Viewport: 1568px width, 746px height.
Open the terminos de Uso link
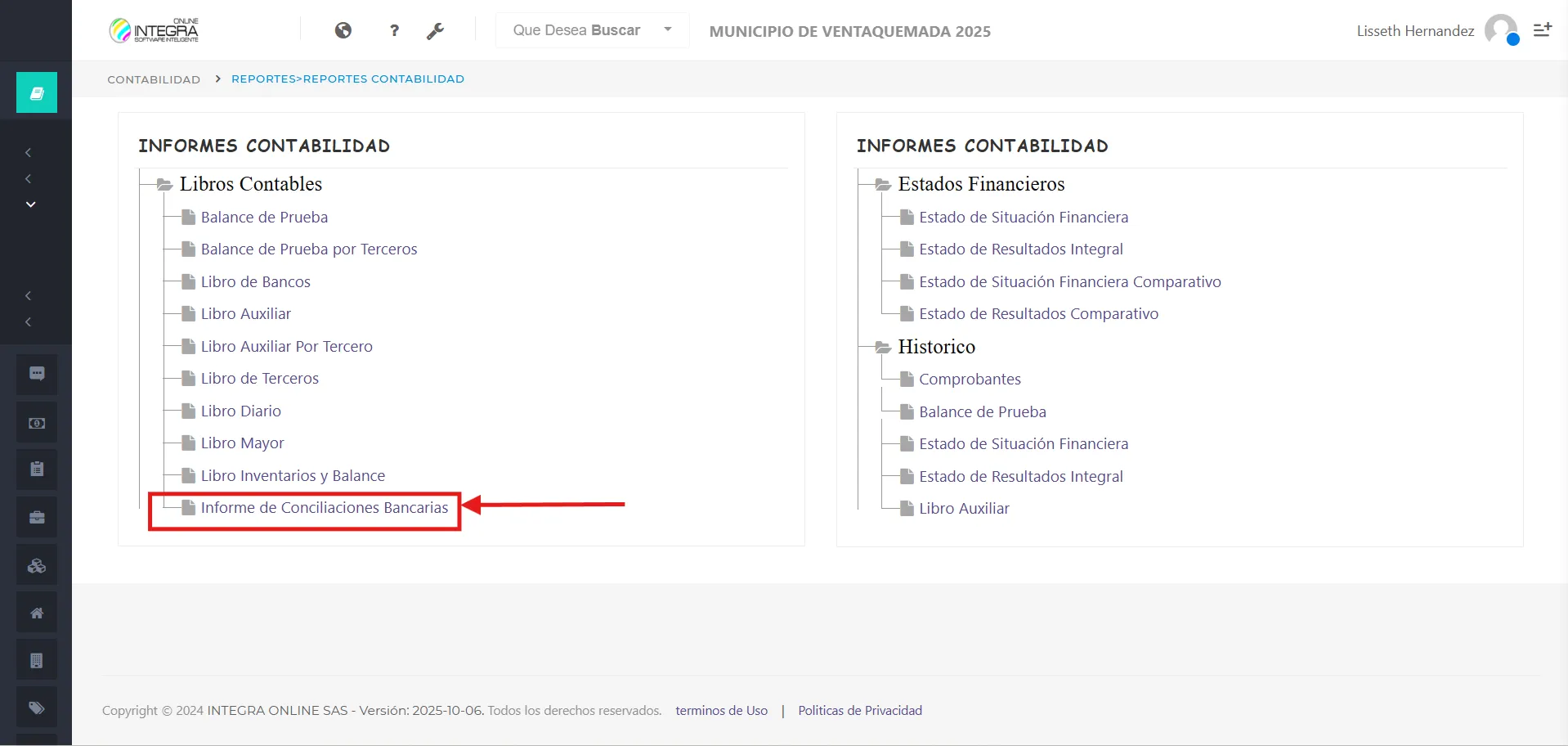721,711
